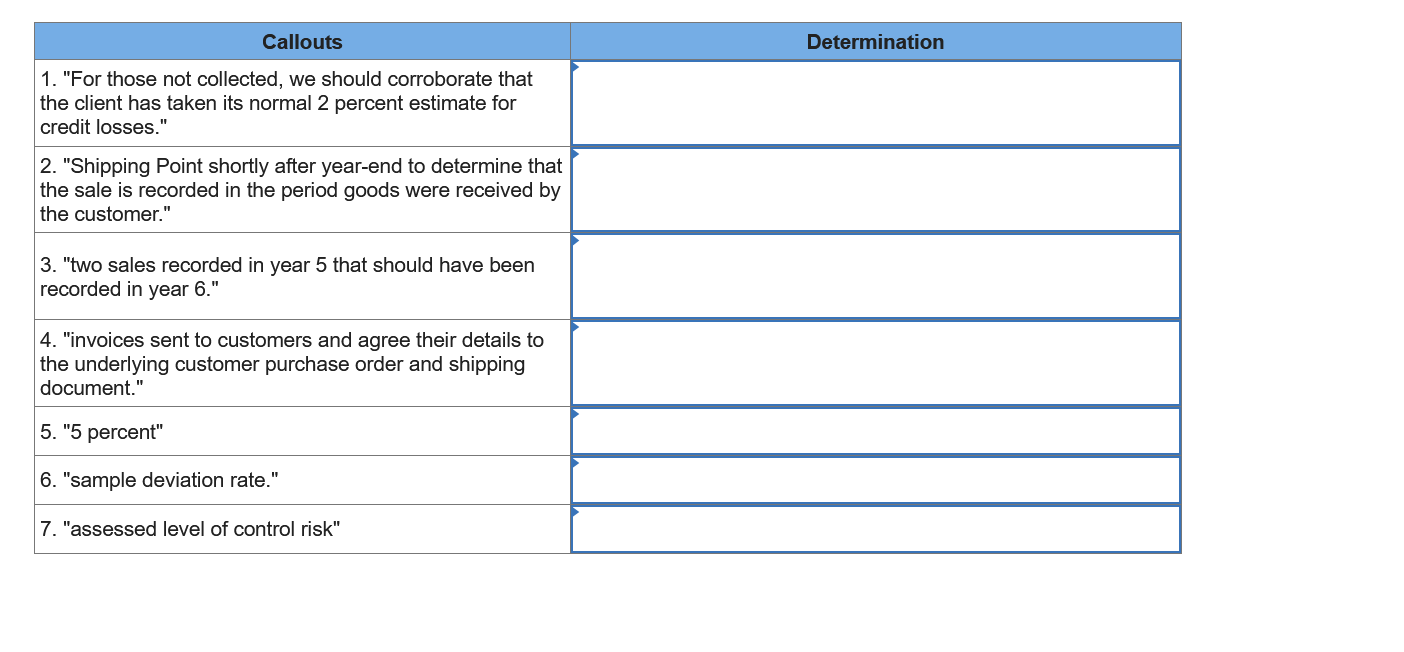Open the Determination dropdown for callout 1
This screenshot has width=1404, height=652.
point(575,65)
